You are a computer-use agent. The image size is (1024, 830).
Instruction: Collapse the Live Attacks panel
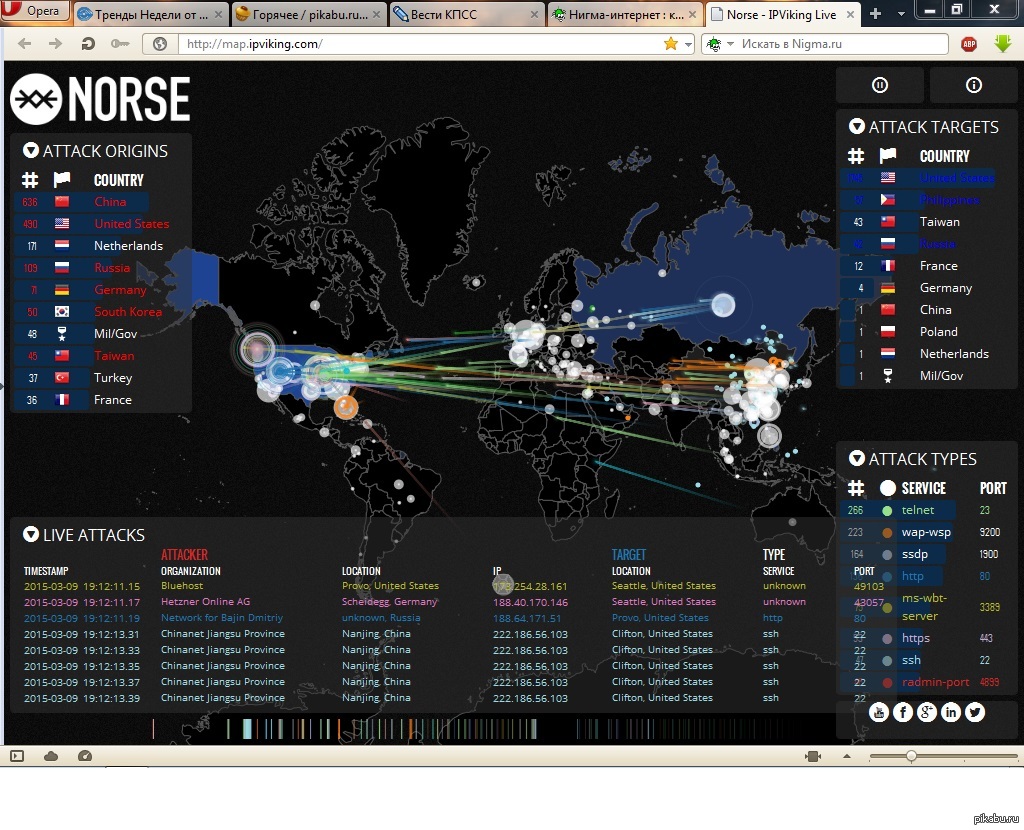(30, 535)
